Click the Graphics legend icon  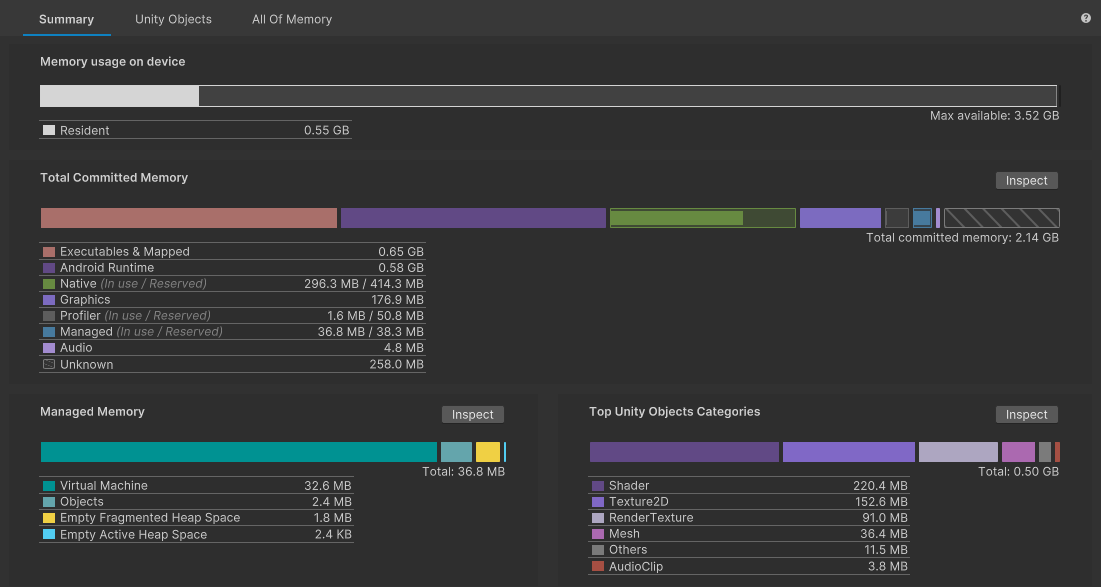pos(48,299)
